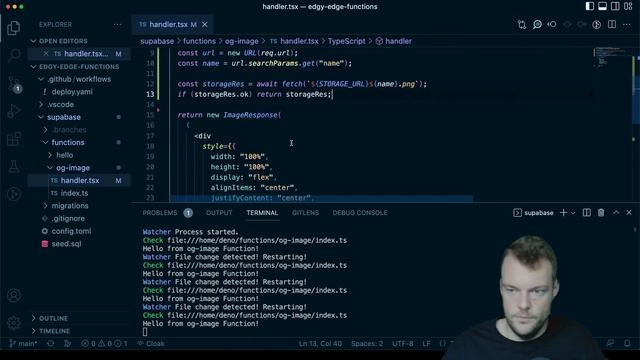Open the Extensions view
Viewport: 640px width, 360px height.
coord(13,139)
